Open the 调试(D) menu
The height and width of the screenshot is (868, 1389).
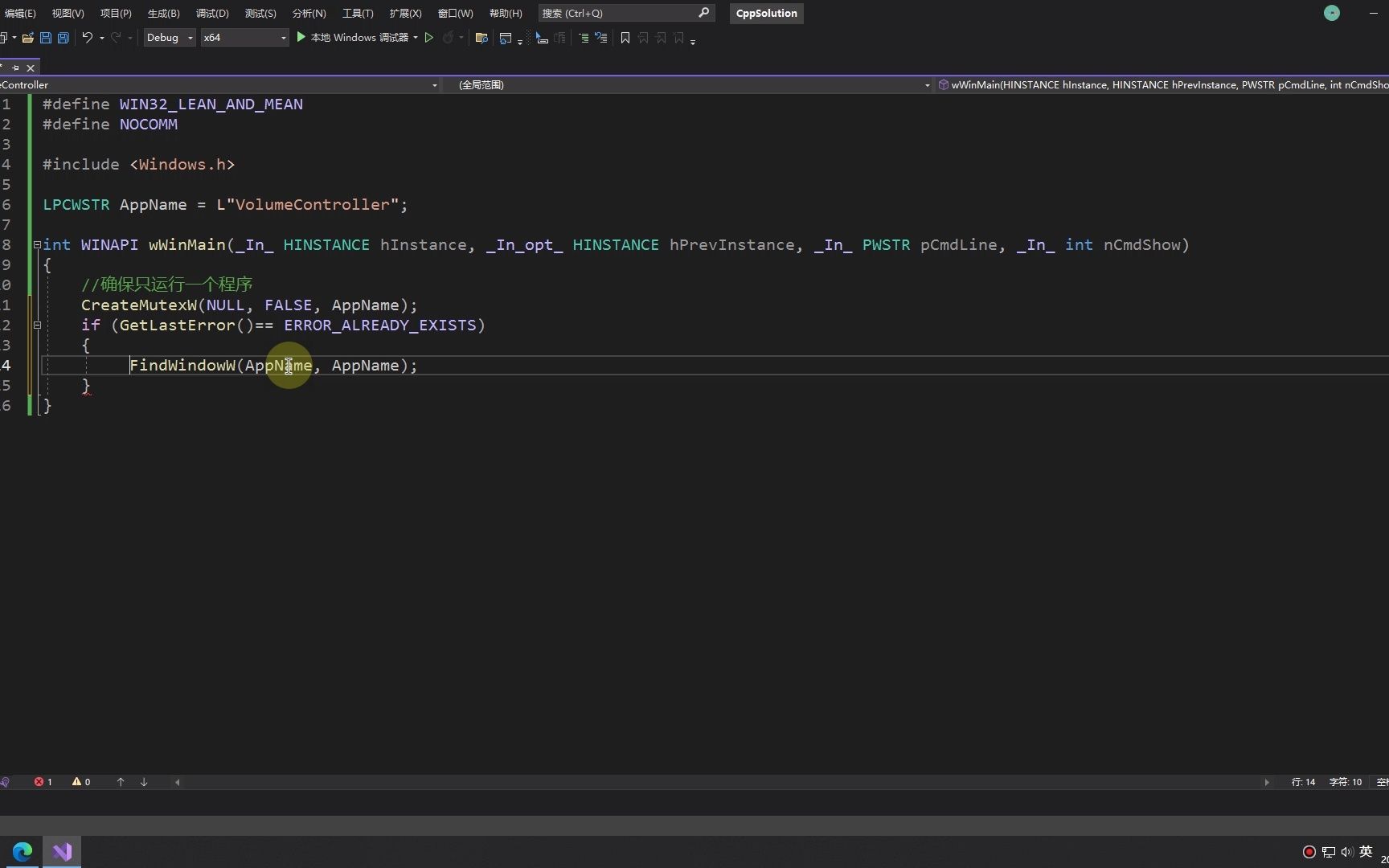212,13
